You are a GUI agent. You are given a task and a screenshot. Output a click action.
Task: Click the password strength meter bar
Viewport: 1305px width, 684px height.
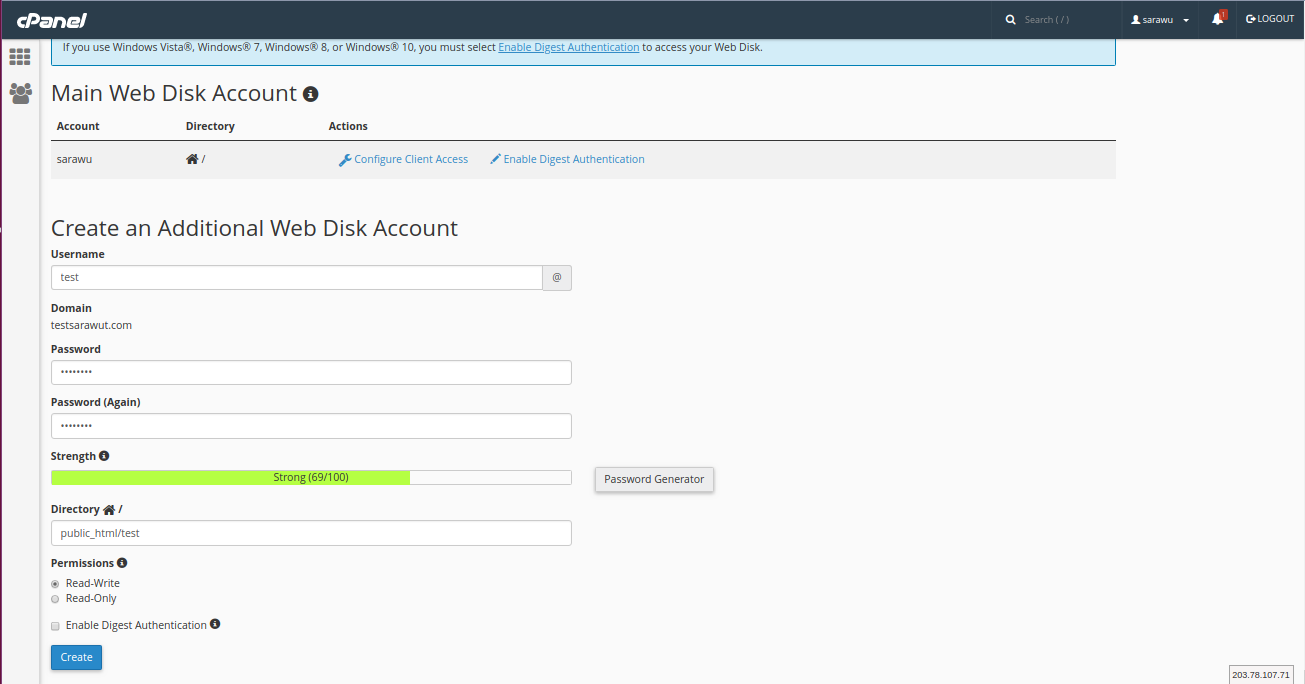(311, 478)
